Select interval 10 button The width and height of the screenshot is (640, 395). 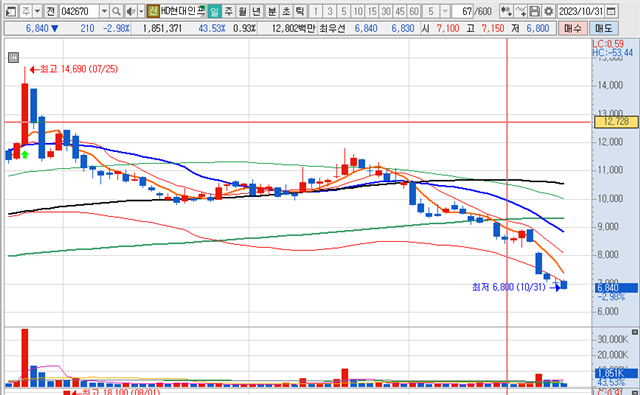point(358,11)
